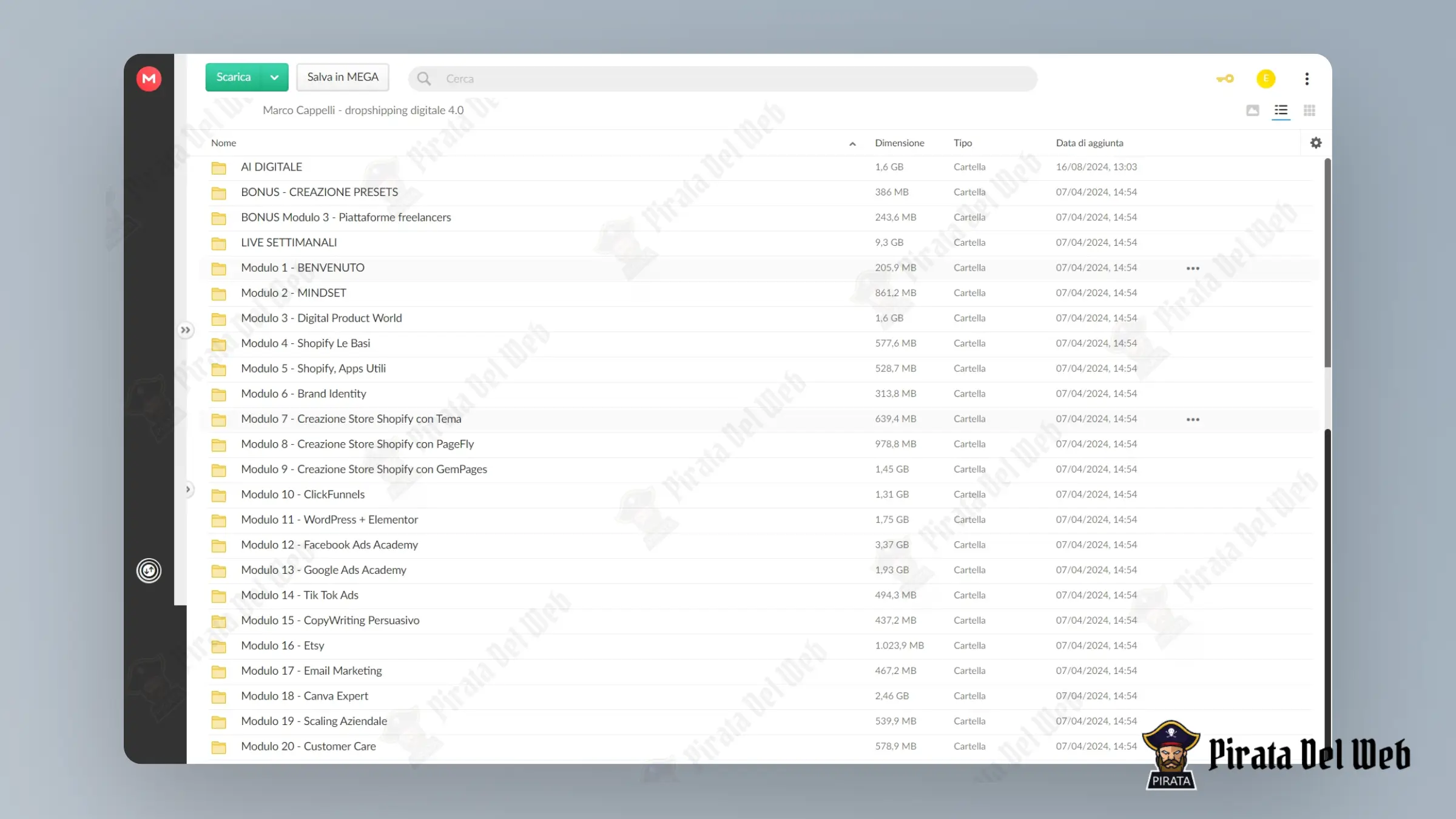The height and width of the screenshot is (819, 1456).
Task: Click folder icon of Modulo 20 - Customer Care
Action: (x=218, y=747)
